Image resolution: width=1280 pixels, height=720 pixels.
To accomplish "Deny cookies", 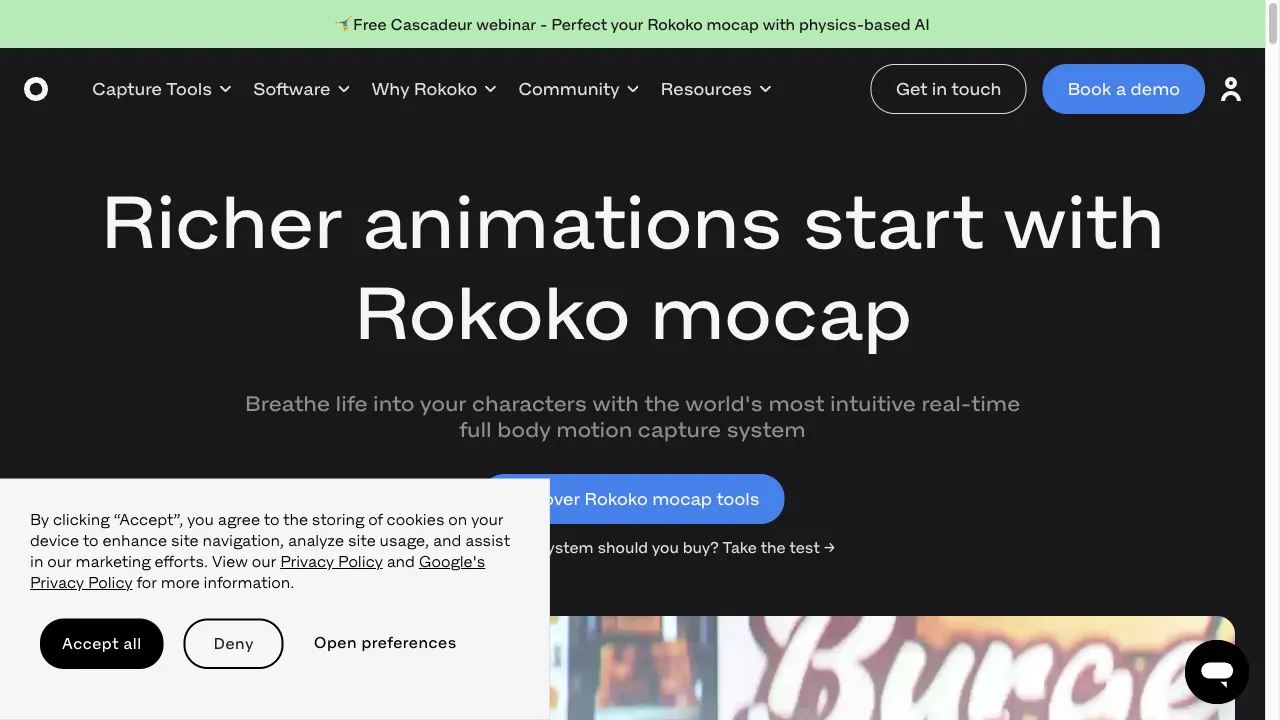I will (x=233, y=644).
